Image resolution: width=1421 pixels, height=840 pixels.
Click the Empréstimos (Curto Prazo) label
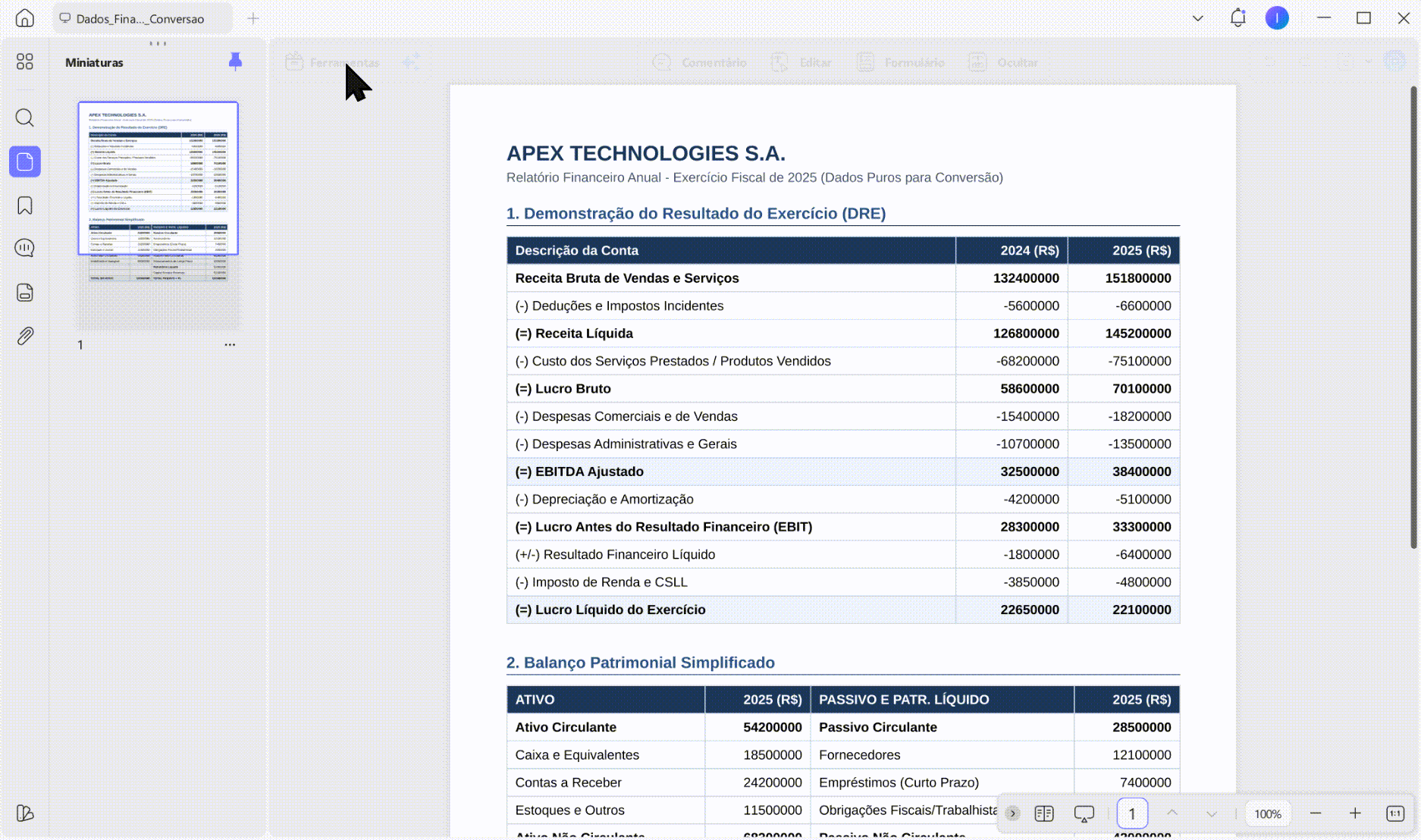click(899, 782)
